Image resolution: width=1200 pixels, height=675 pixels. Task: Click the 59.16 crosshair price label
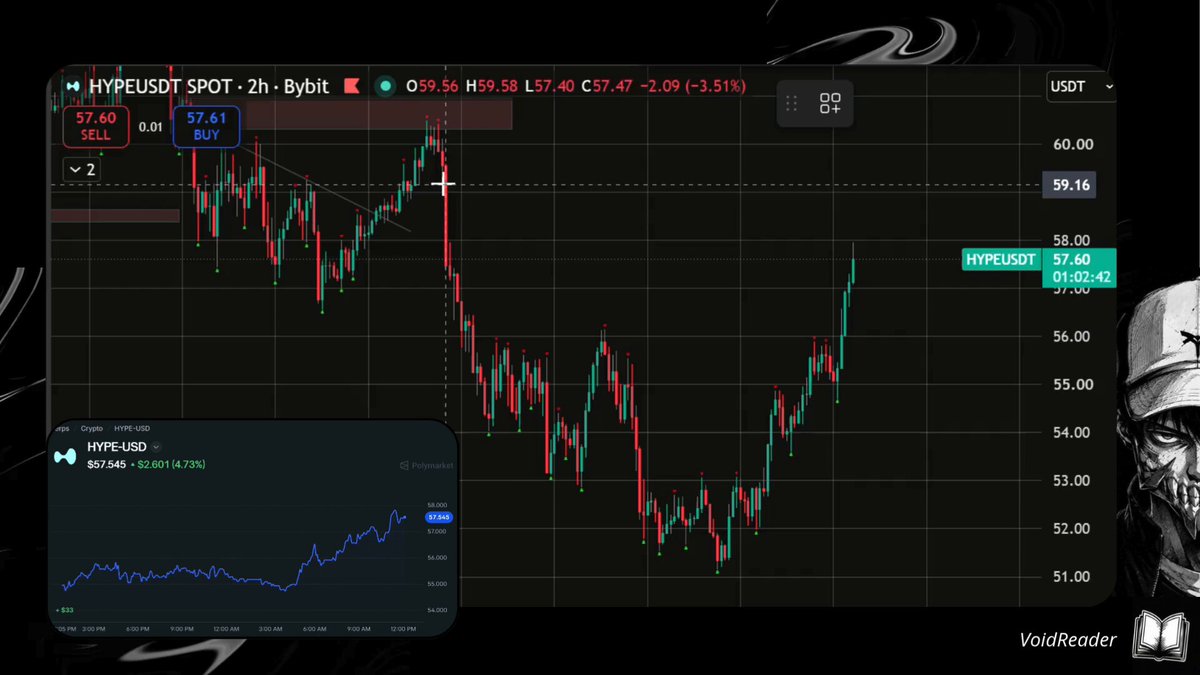point(1069,185)
